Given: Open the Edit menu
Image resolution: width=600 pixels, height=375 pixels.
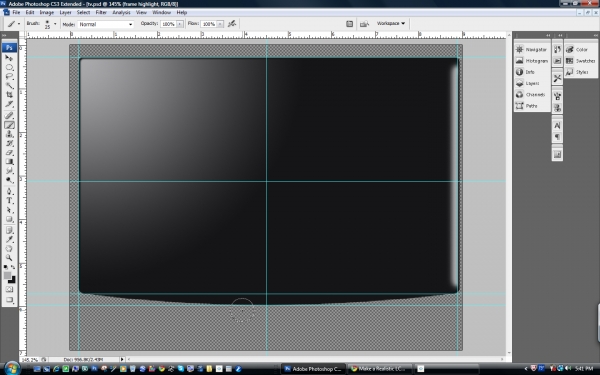Looking at the screenshot, I should 30,12.
